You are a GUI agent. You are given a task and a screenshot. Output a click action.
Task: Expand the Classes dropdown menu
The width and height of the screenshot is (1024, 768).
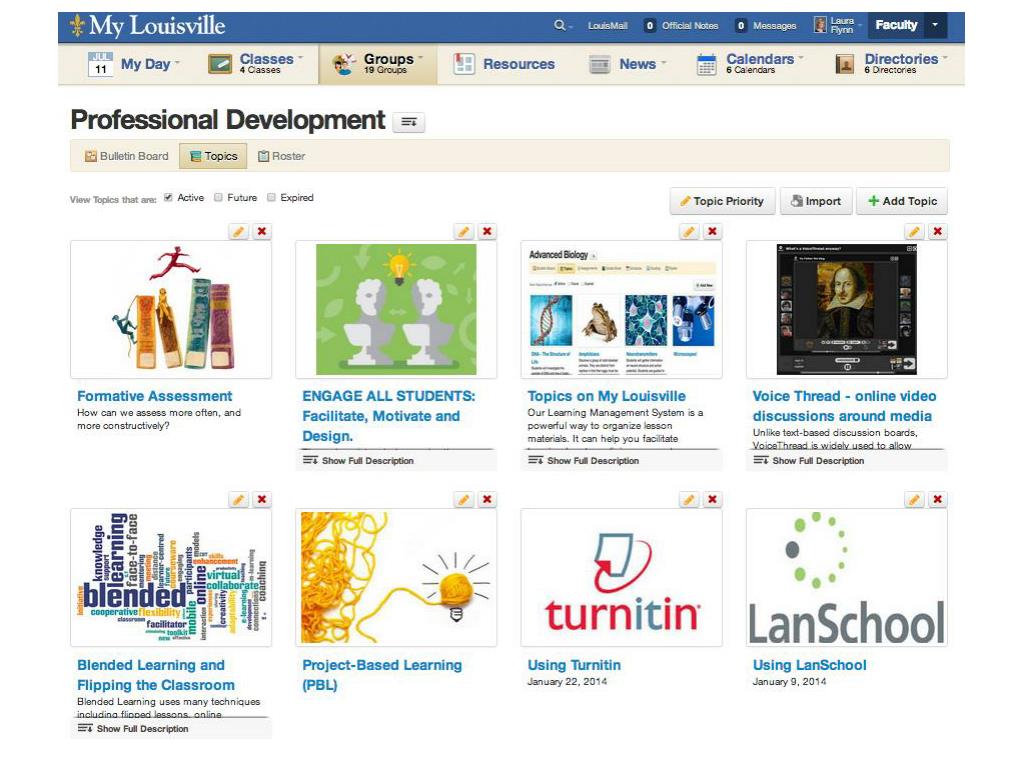click(x=300, y=58)
